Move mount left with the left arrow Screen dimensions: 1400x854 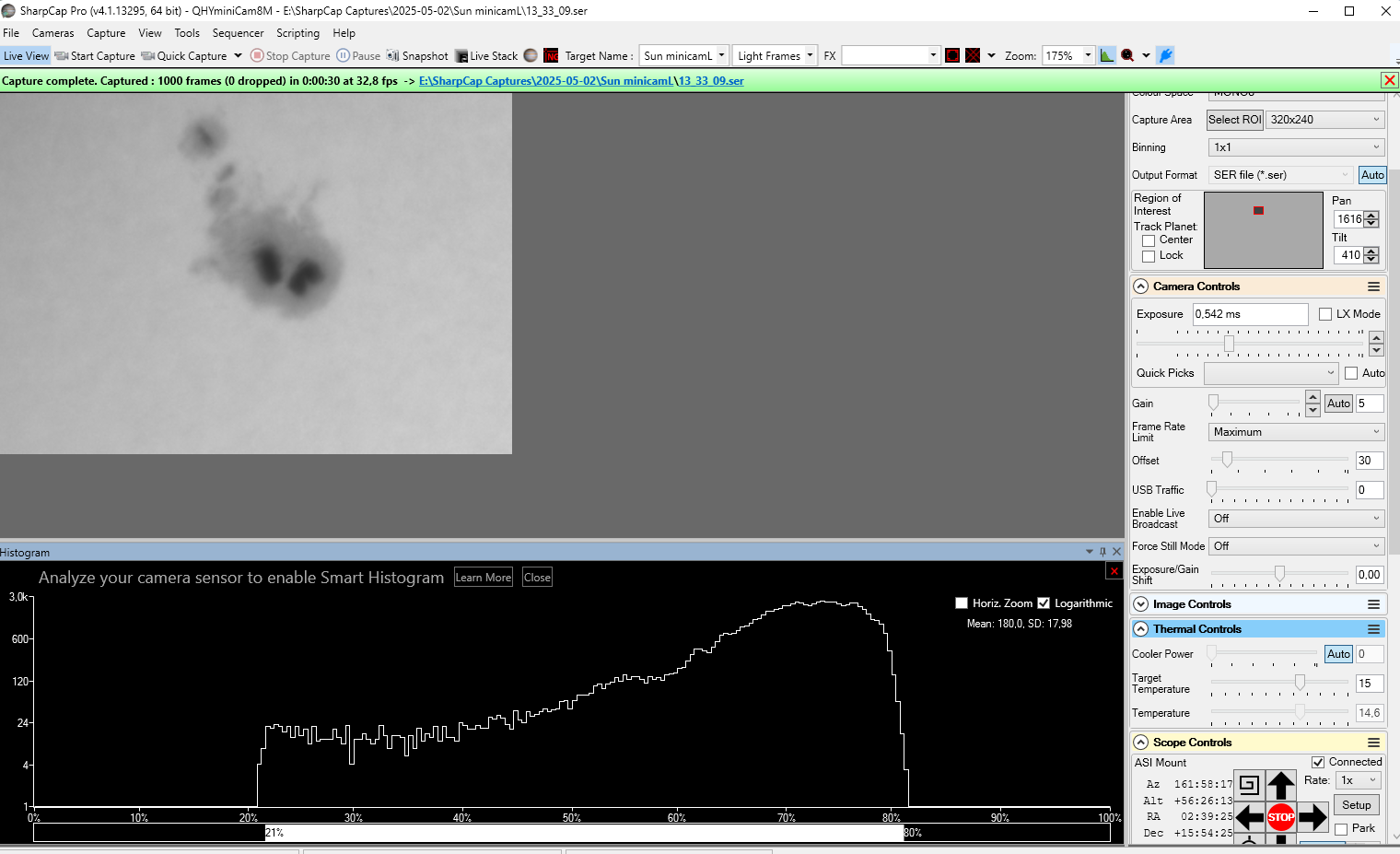tap(1249, 817)
